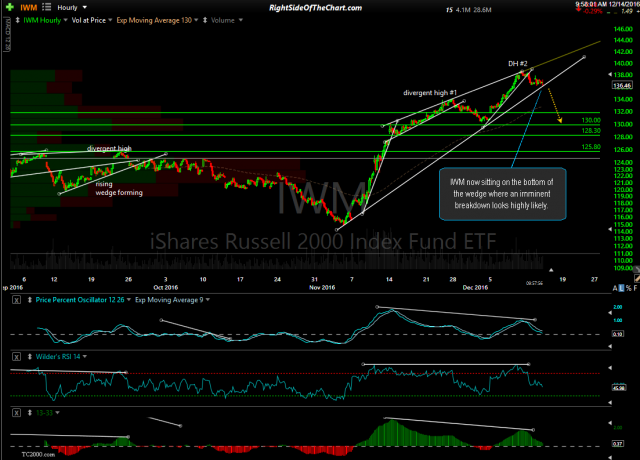Viewport: 640px width, 460px height.
Task: Click the 'DH #2' chart label
Action: (518, 63)
